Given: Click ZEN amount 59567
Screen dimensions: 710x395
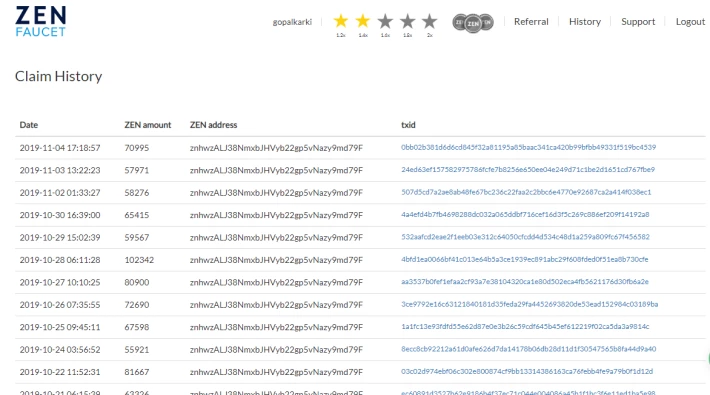Looking at the screenshot, I should click(137, 237).
